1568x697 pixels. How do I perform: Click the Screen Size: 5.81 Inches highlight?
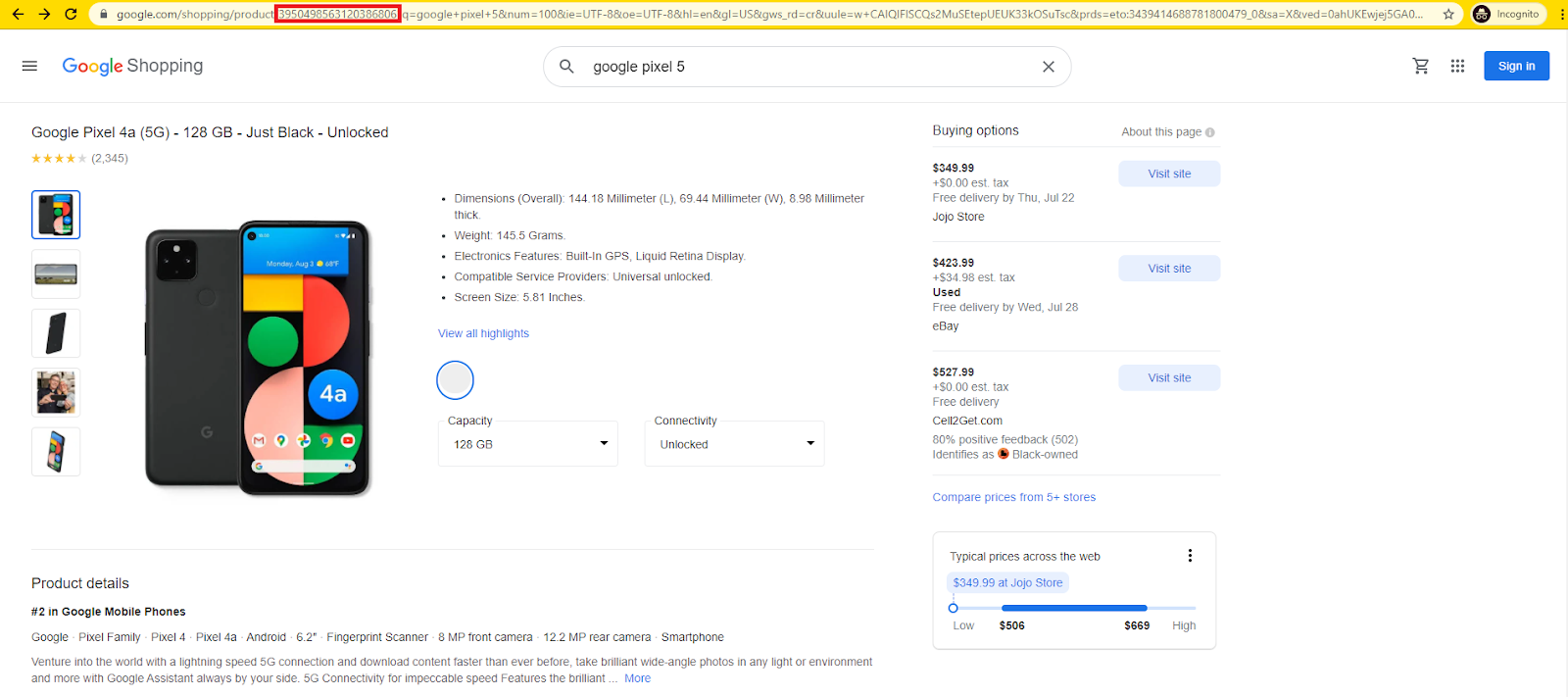pos(519,297)
